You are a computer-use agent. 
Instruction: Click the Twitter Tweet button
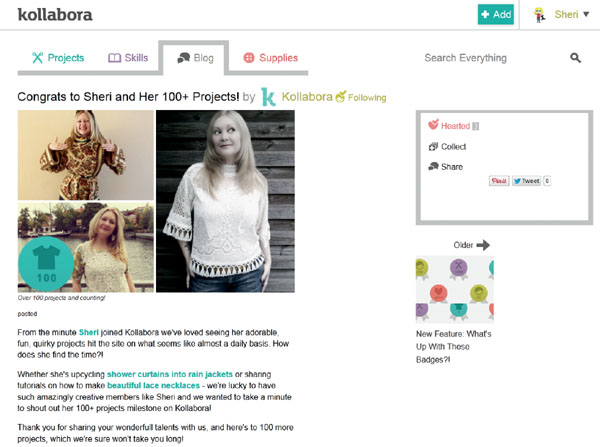[x=526, y=181]
